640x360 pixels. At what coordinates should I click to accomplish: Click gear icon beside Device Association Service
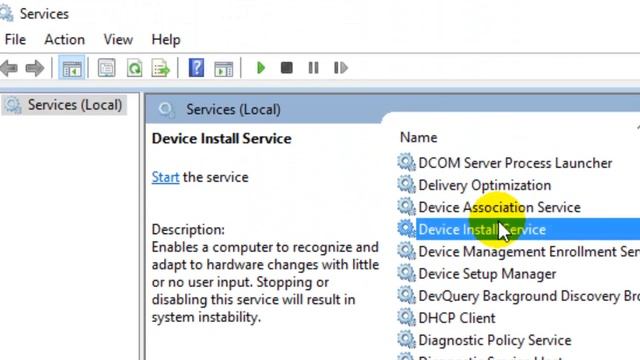point(407,206)
